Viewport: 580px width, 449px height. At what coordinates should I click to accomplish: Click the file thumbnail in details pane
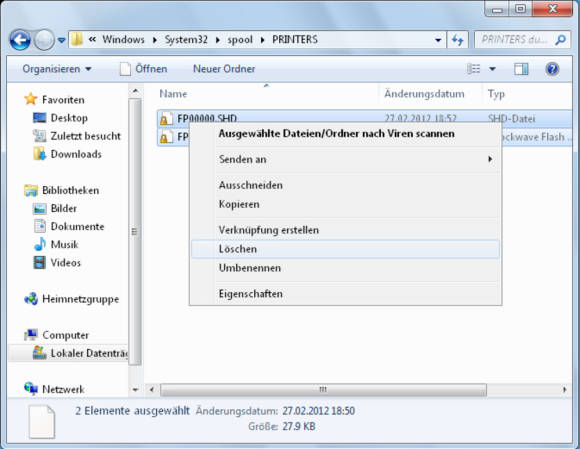[42, 422]
